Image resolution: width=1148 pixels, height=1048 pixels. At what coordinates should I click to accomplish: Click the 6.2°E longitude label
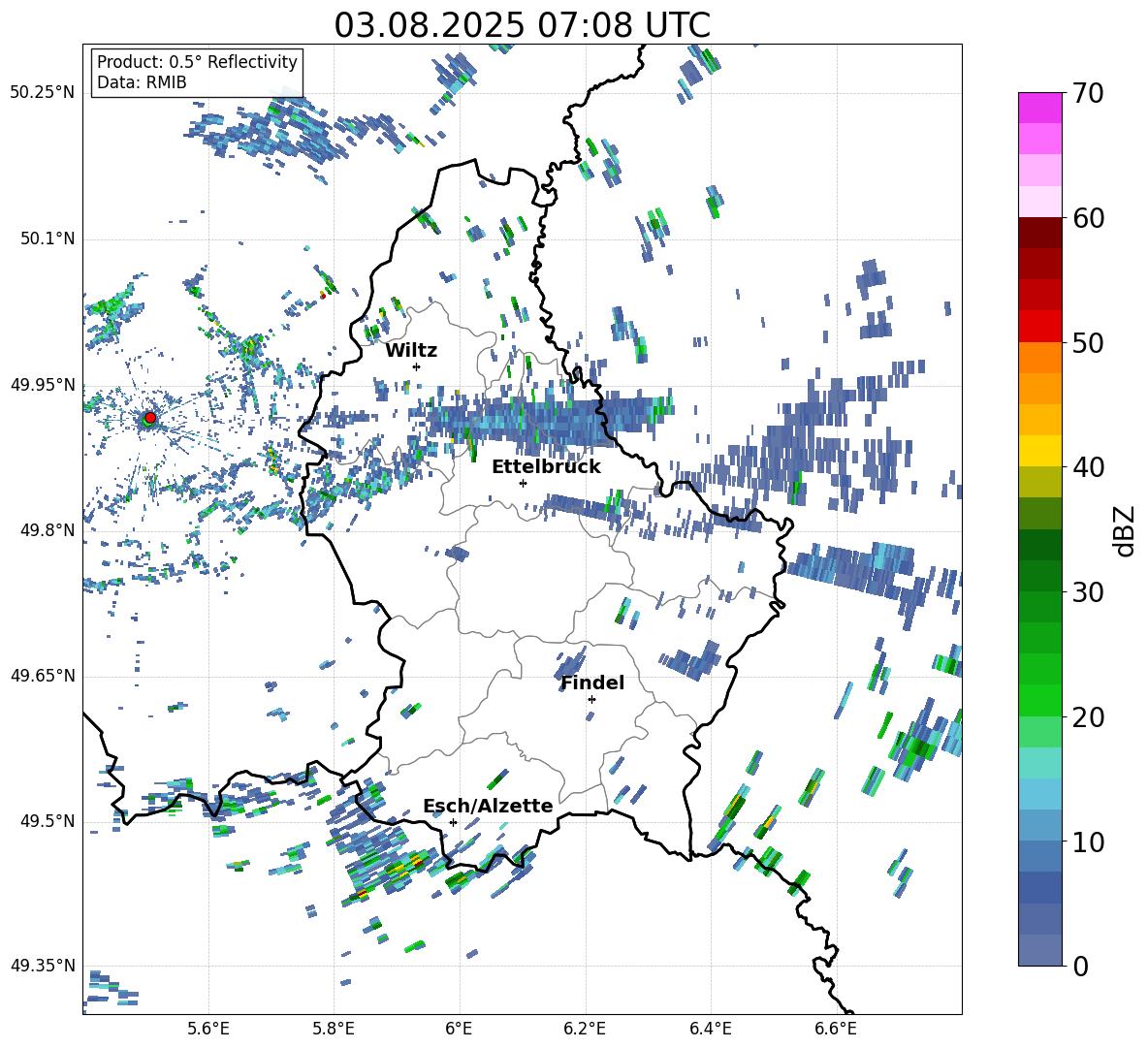coord(585,1029)
